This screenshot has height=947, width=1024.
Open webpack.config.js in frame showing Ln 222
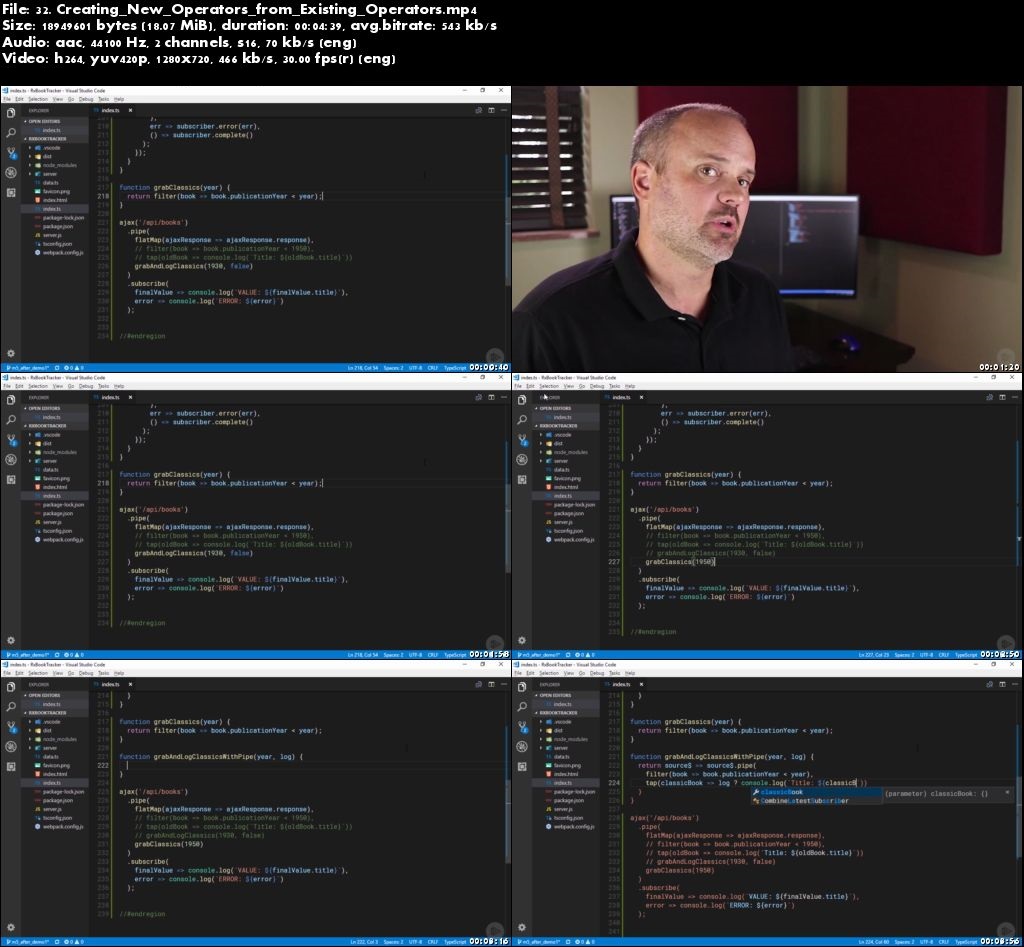pyautogui.click(x=62, y=827)
